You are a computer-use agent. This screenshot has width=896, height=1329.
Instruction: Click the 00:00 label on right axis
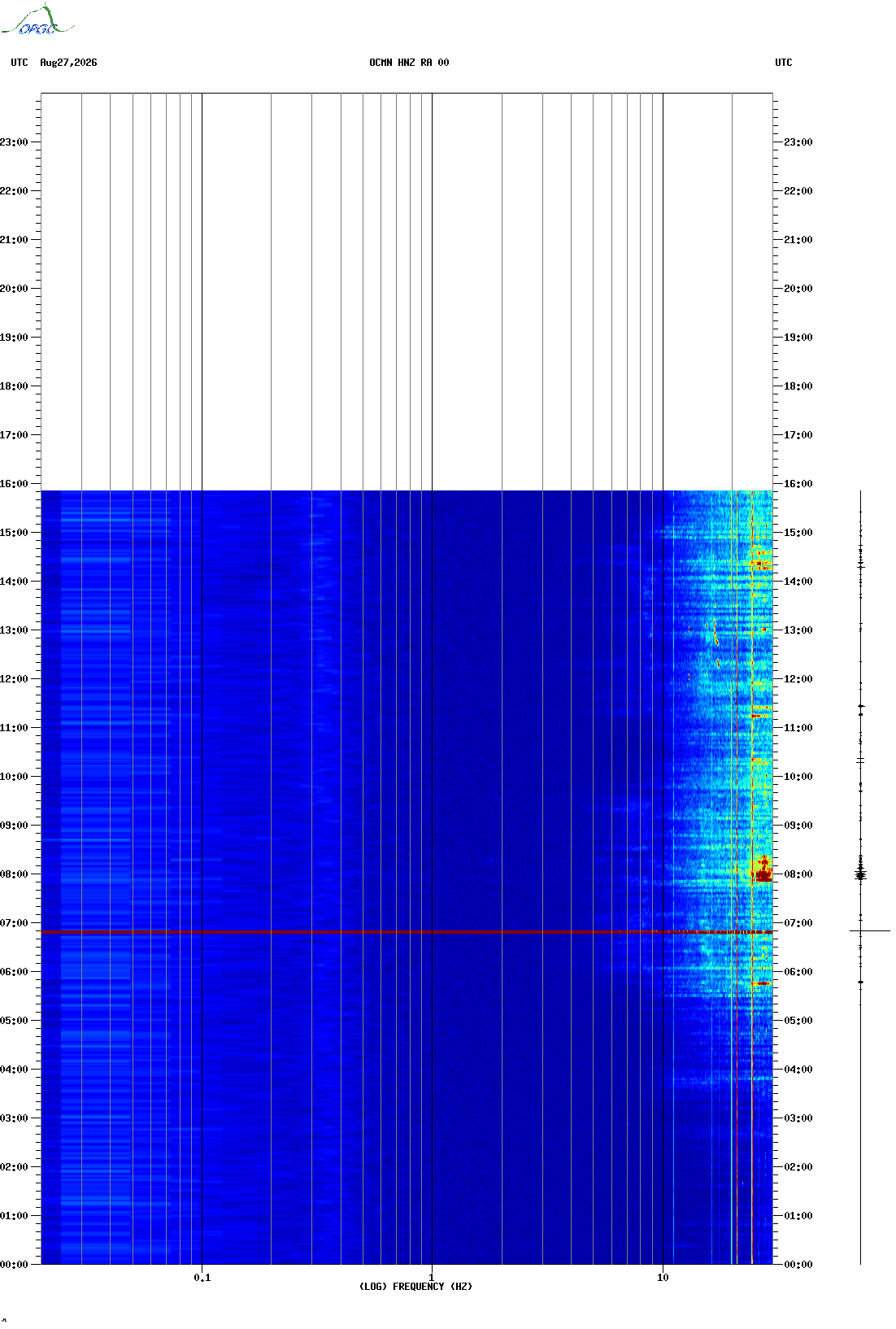pos(798,1265)
